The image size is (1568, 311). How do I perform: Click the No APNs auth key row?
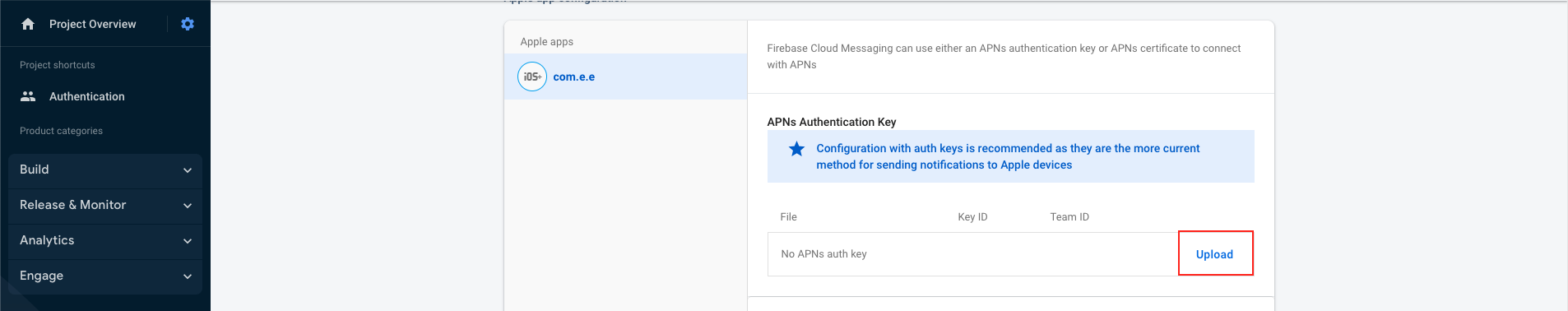coord(973,254)
